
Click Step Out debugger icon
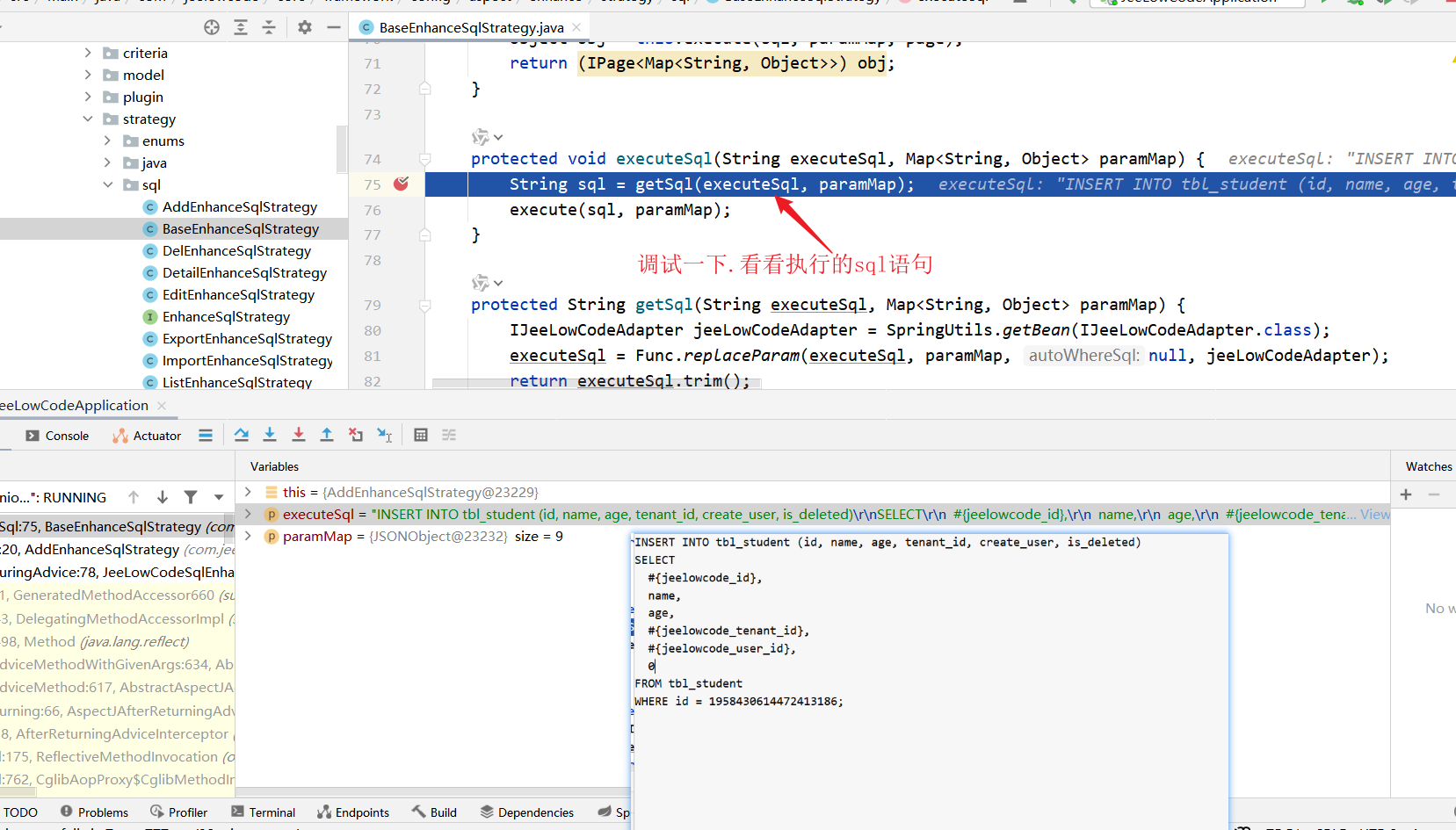point(327,435)
